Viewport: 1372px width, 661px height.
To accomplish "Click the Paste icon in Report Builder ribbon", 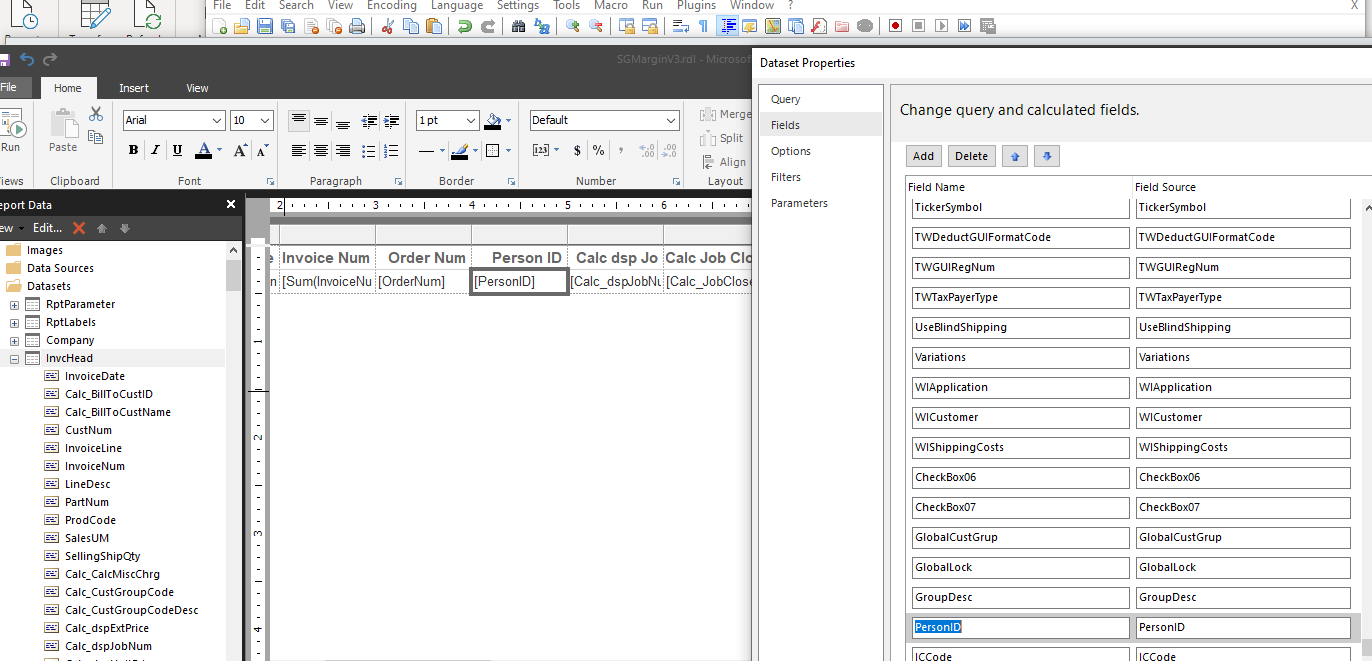I will tap(63, 131).
